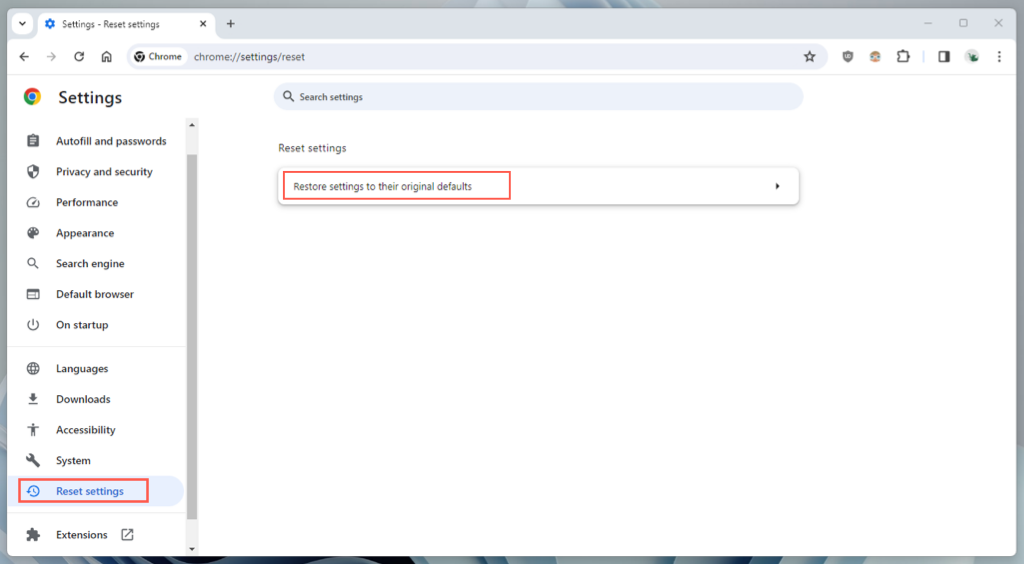
Task: Click the back navigation arrow
Action: 25,57
